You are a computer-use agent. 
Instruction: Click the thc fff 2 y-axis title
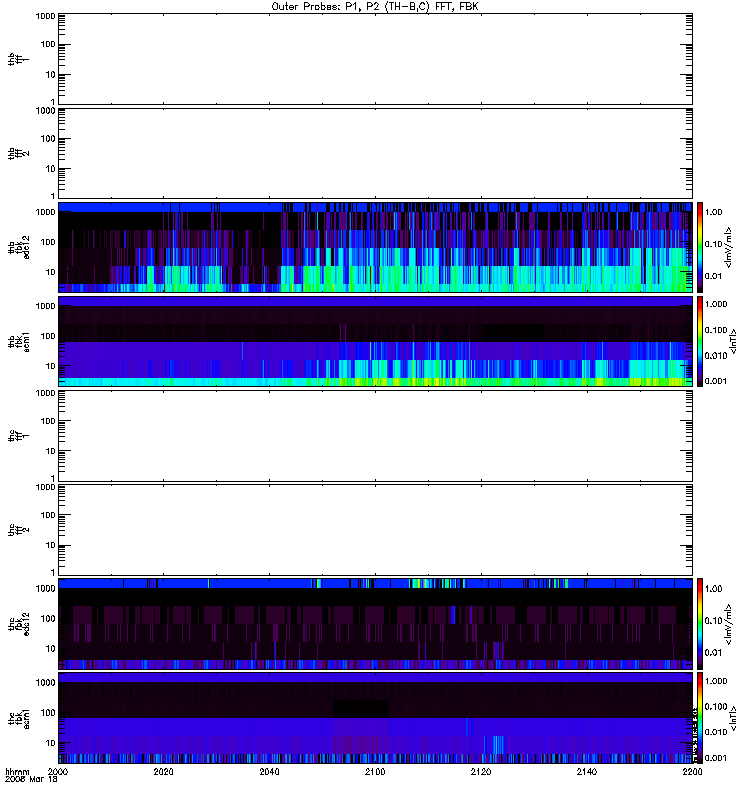tap(19, 530)
